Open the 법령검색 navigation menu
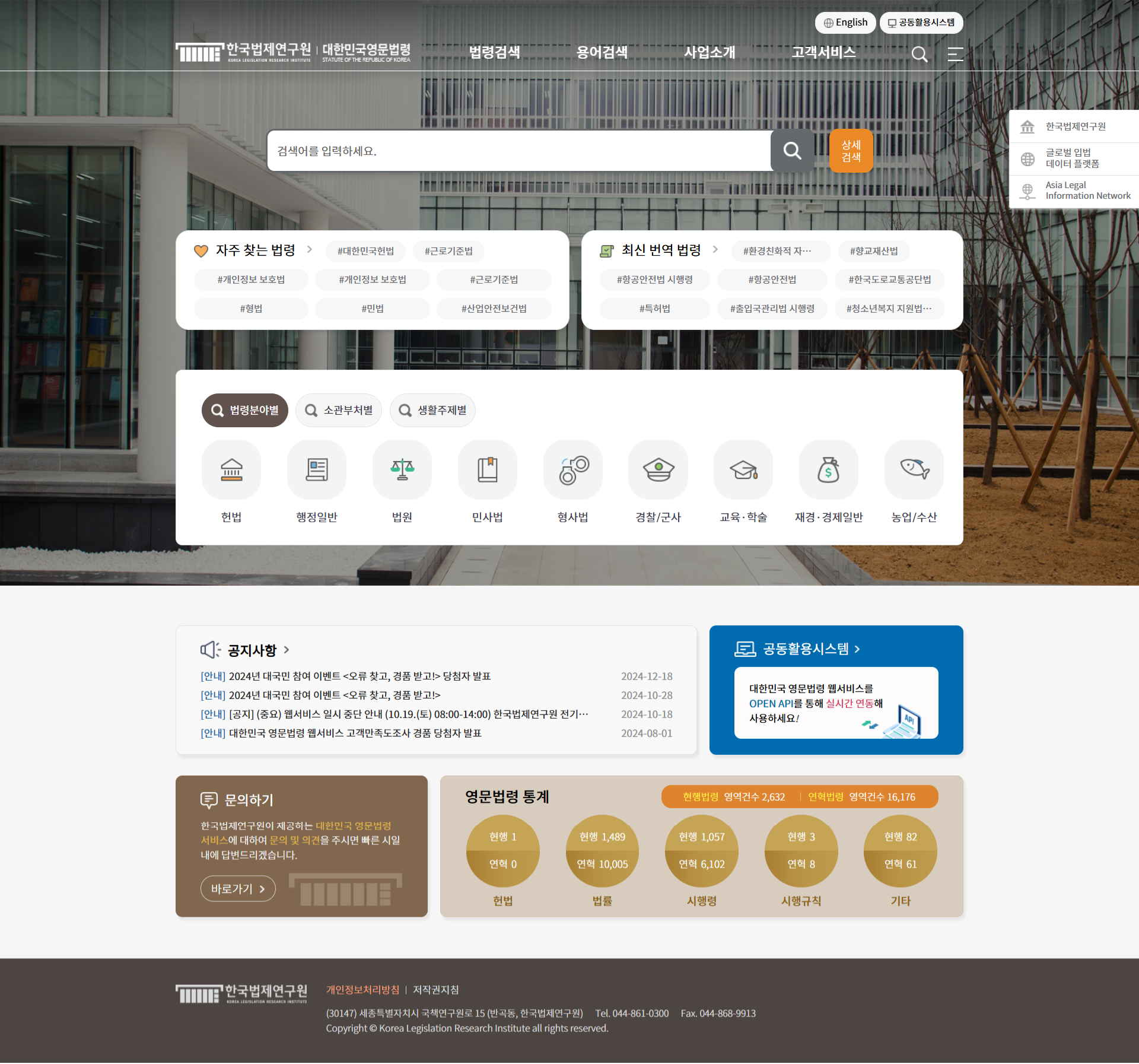 pyautogui.click(x=494, y=52)
